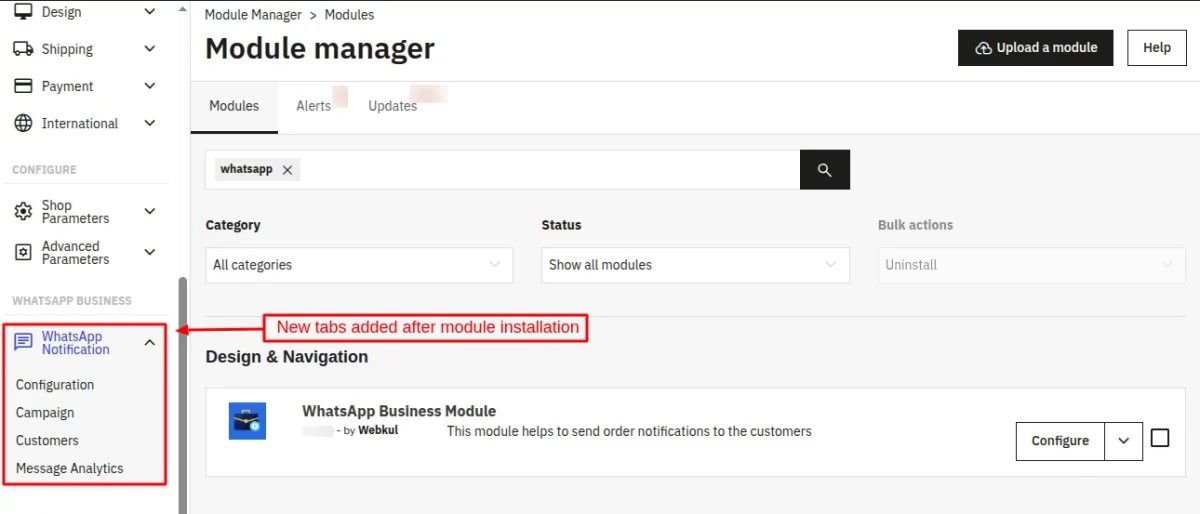Switch to the Updates tab
Viewport: 1200px width, 514px height.
click(x=392, y=106)
